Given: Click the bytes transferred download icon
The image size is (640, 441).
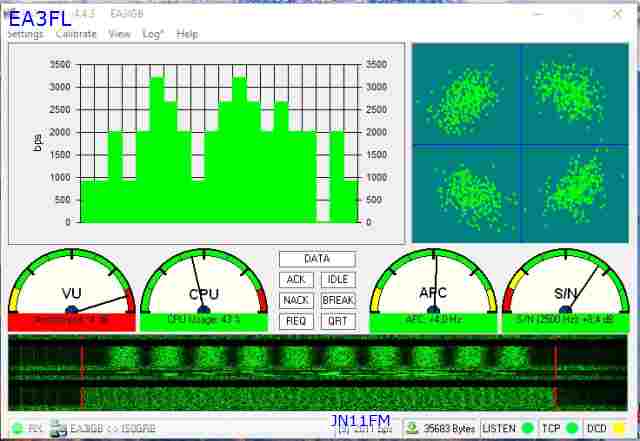Looking at the screenshot, I should (x=411, y=428).
